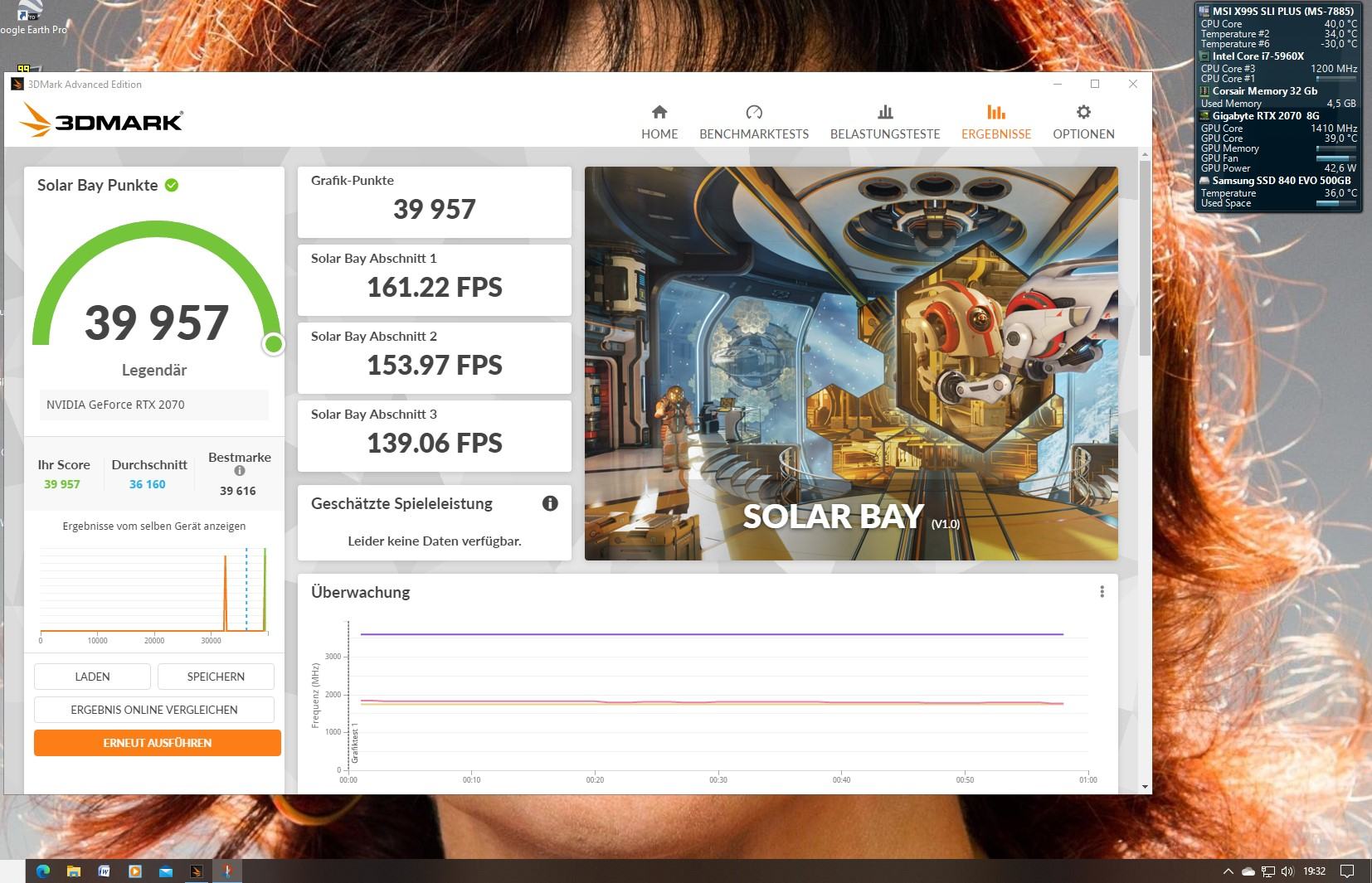Show hidden tray icons chevron
The width and height of the screenshot is (1372, 883).
pyautogui.click(x=1228, y=871)
